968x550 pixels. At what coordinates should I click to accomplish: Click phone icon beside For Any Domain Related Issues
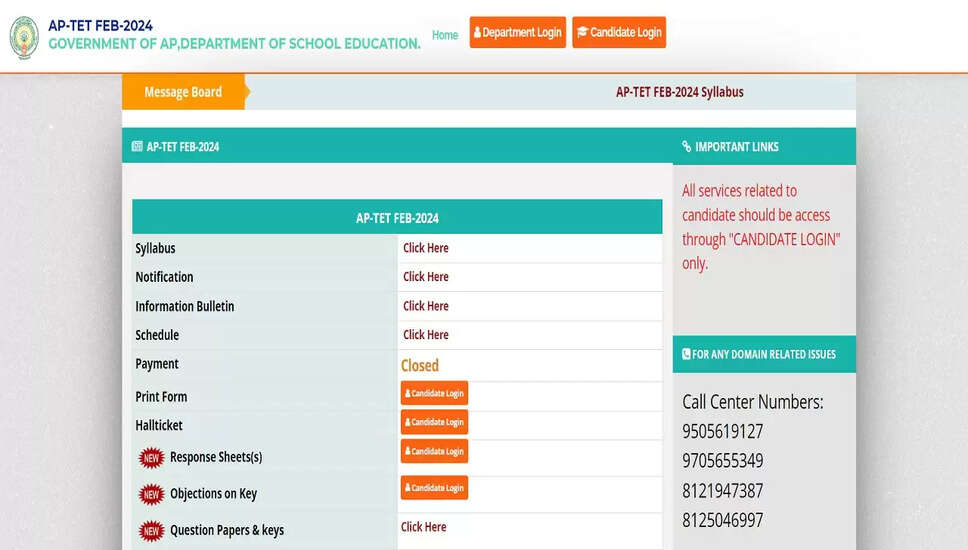point(686,354)
